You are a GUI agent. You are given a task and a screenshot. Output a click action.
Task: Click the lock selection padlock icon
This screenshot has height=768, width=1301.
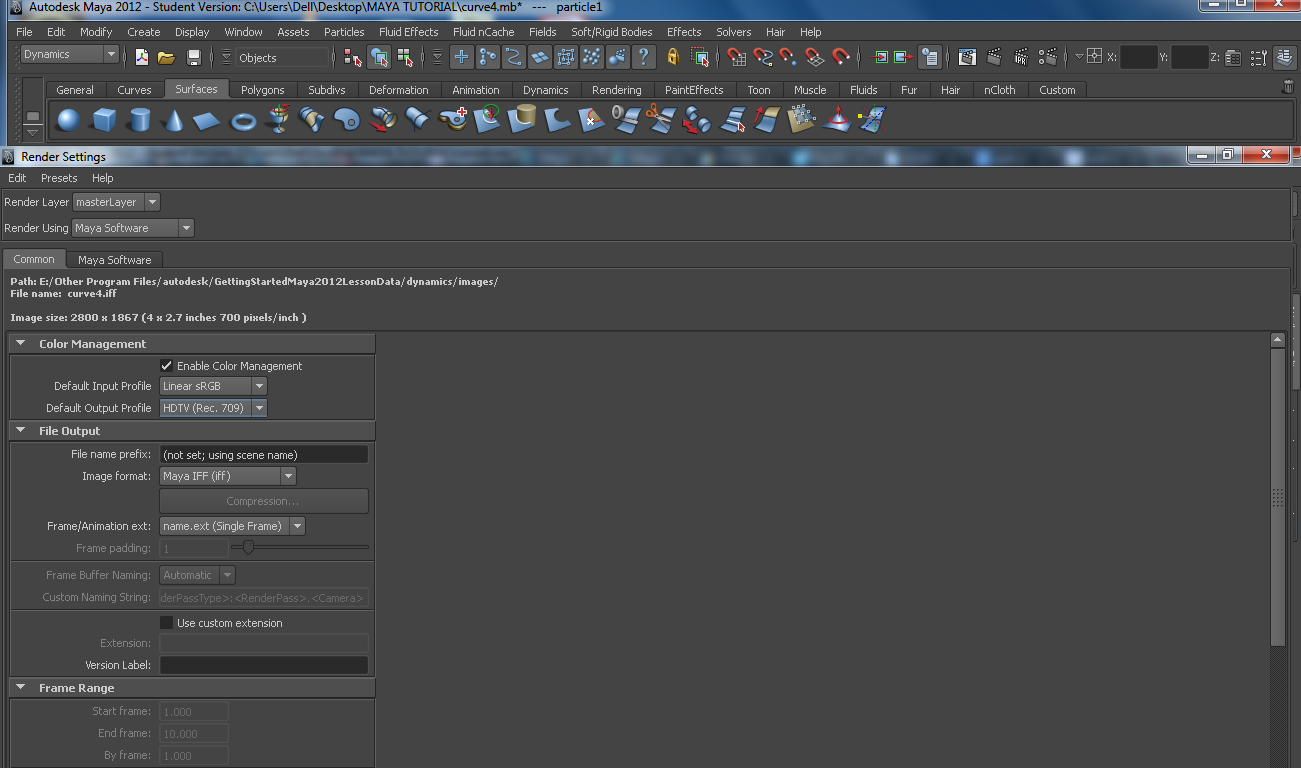coord(673,57)
